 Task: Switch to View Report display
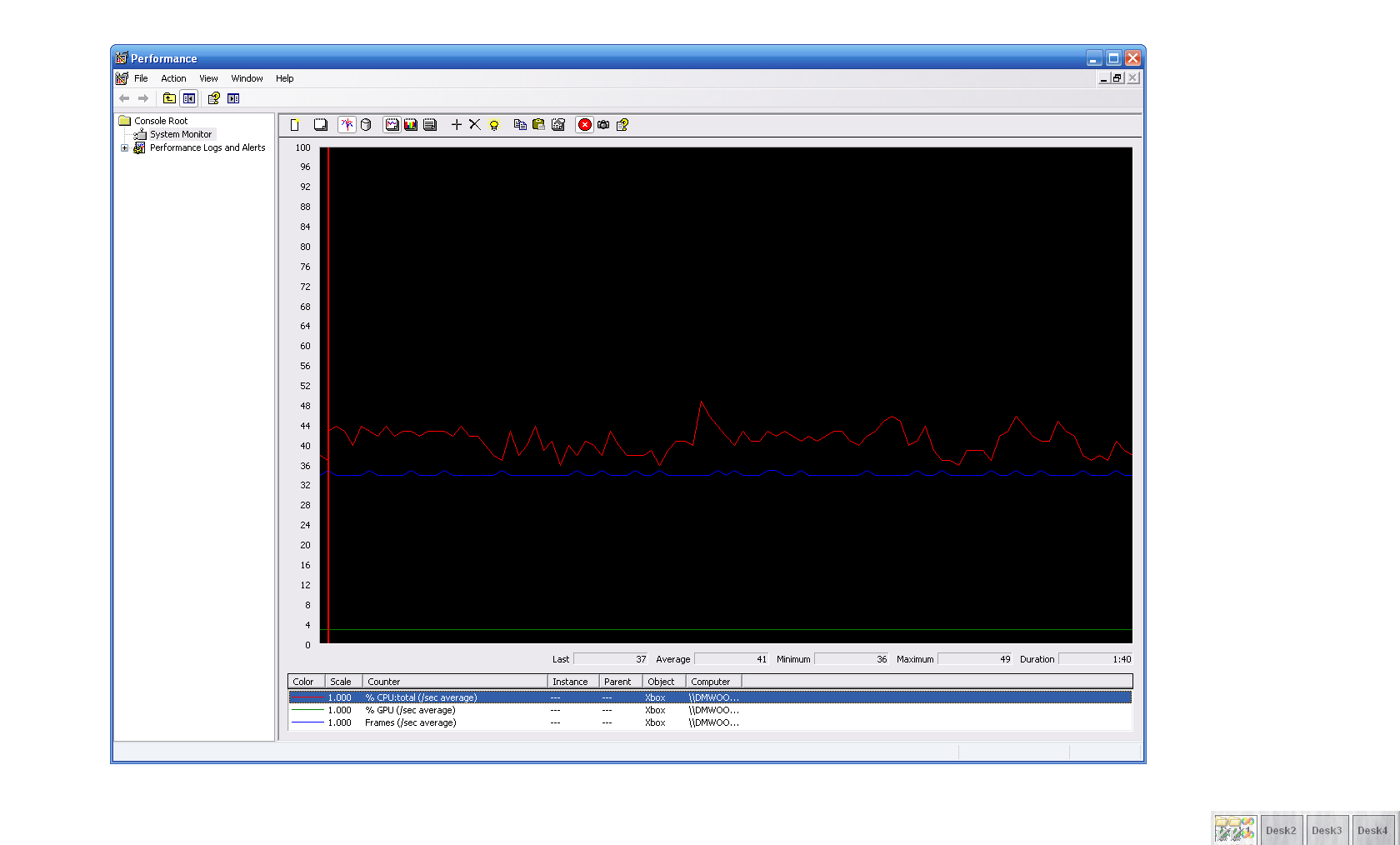coord(430,125)
